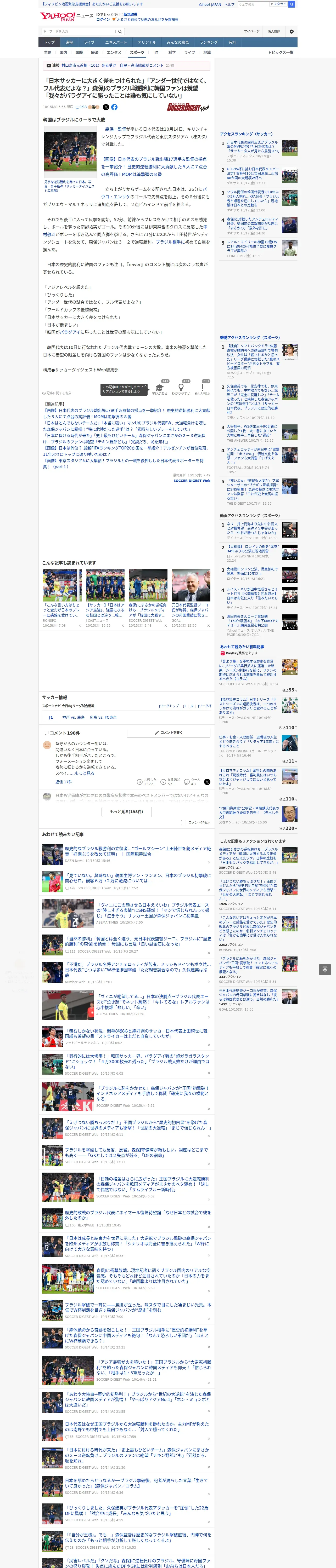Close the reaction tooltip popup
Screen dimensions: 336x1568
145,387
